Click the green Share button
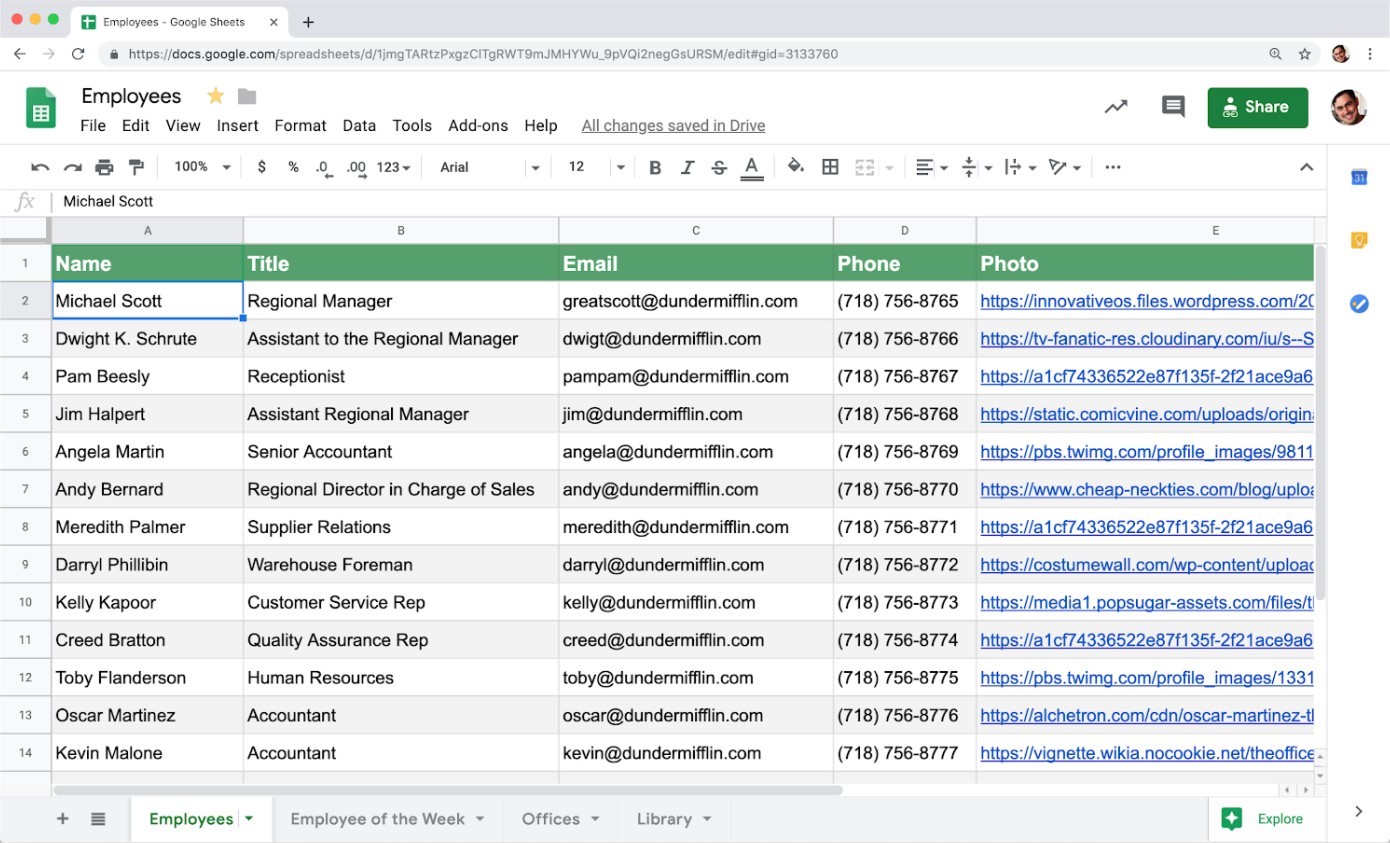The height and width of the screenshot is (843, 1390). click(1258, 107)
